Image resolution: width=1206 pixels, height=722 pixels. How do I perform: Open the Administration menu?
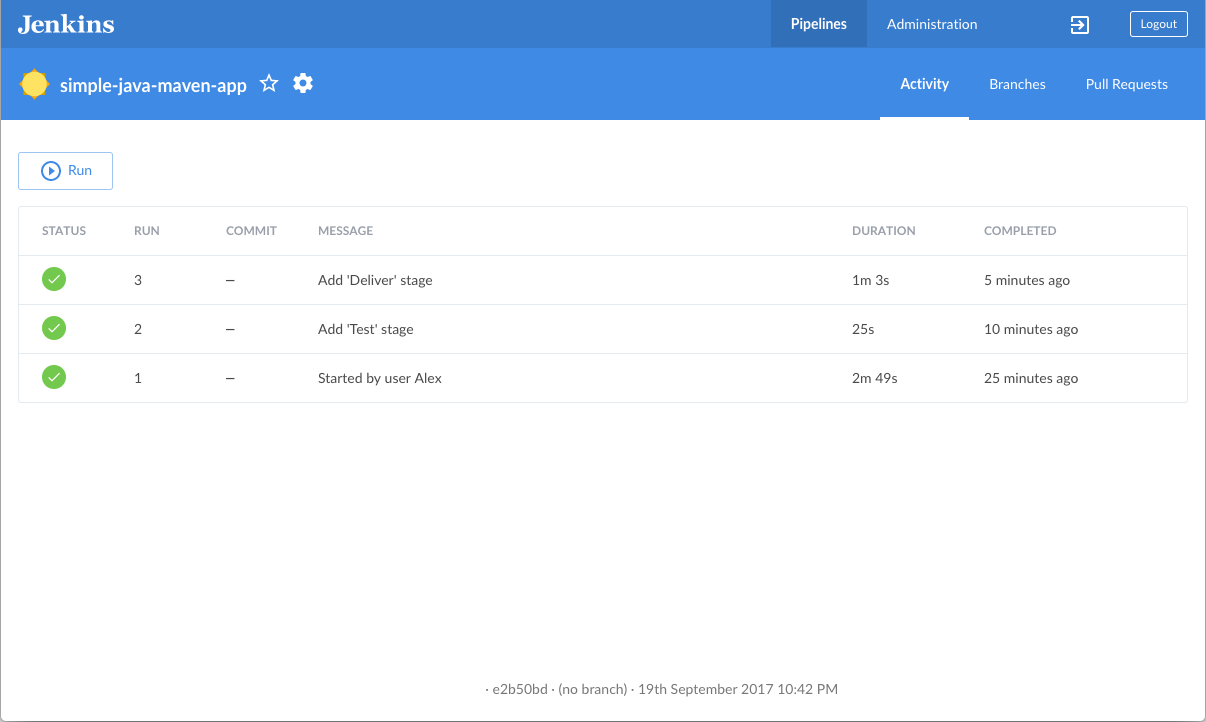coord(932,24)
